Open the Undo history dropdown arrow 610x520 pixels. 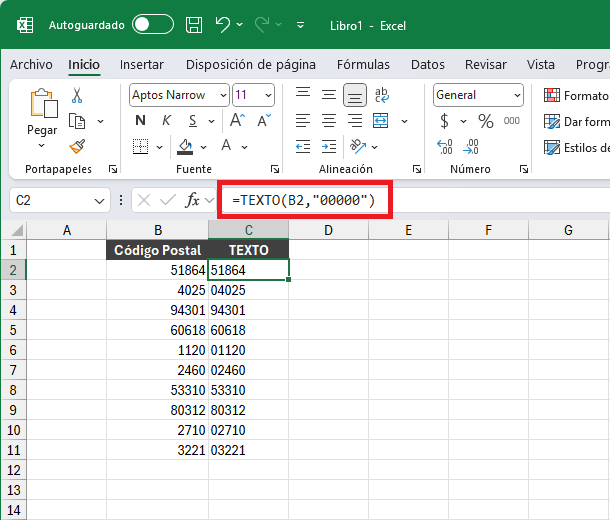coord(240,25)
